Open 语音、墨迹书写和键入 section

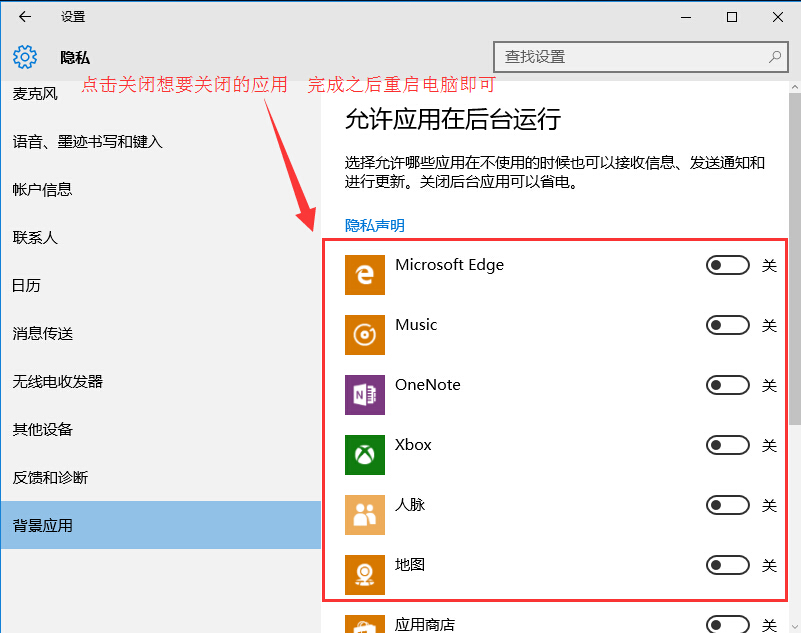(160, 142)
